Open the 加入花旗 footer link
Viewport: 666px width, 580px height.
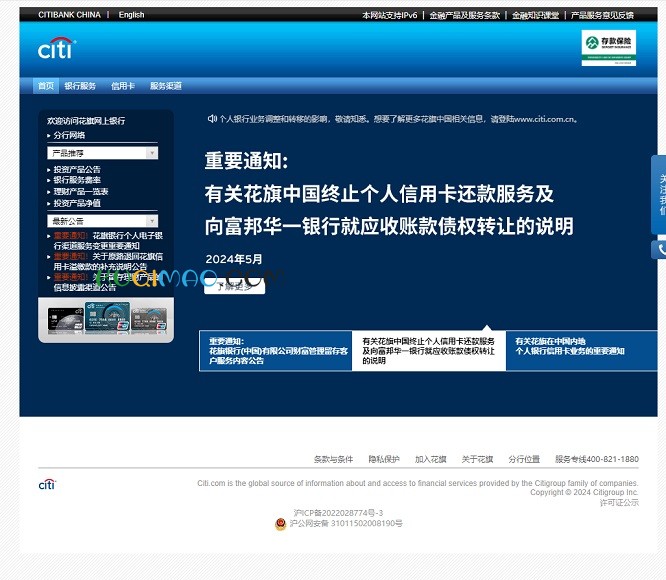(x=431, y=459)
